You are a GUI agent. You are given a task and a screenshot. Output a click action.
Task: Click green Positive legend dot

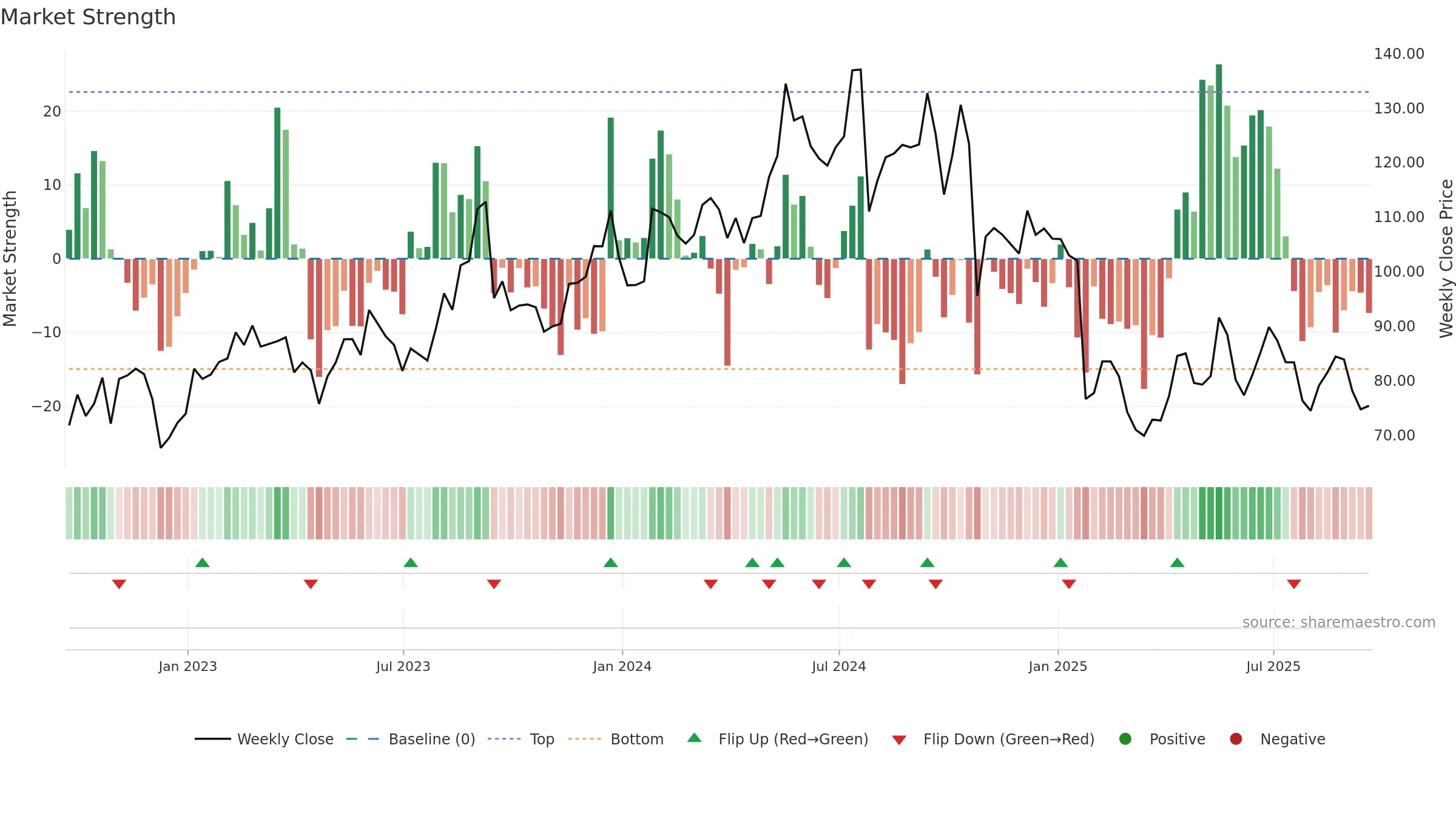tap(1125, 739)
